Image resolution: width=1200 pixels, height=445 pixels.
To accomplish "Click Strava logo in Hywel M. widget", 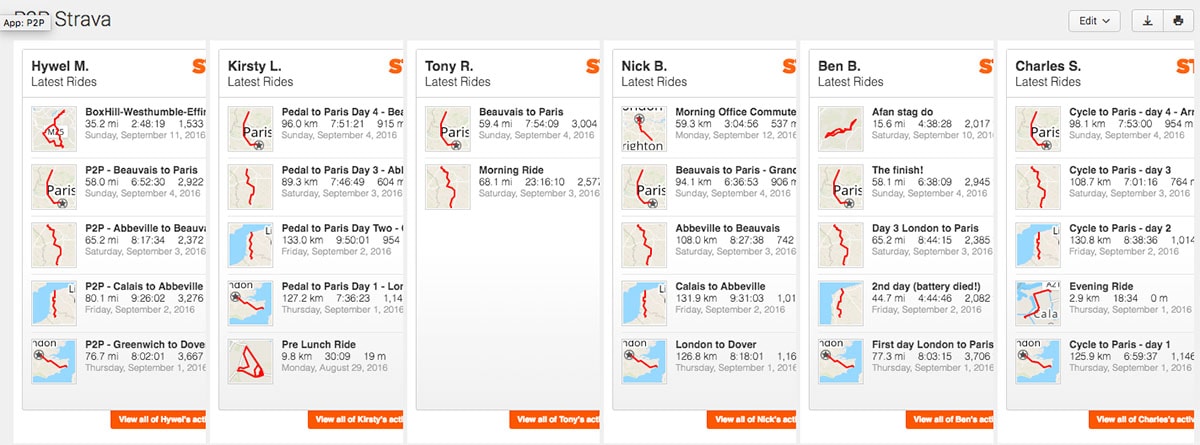I will pos(198,67).
